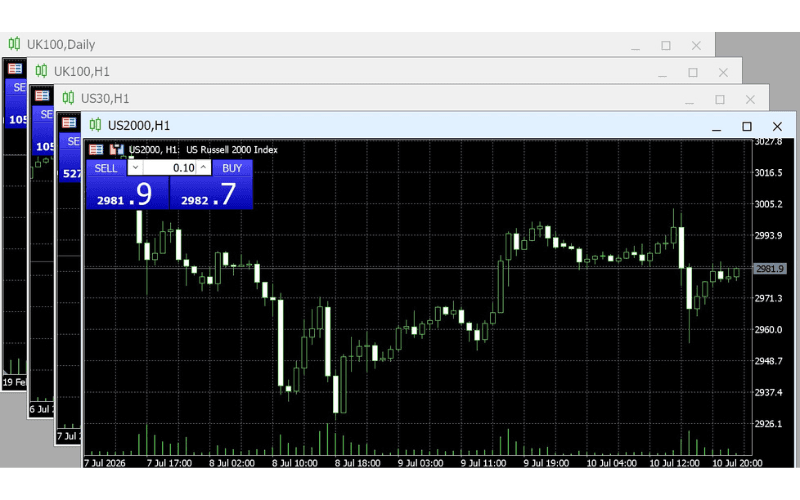The height and width of the screenshot is (500, 800).
Task: Click the SELL button in US30,H1 window
Action: tap(71, 141)
